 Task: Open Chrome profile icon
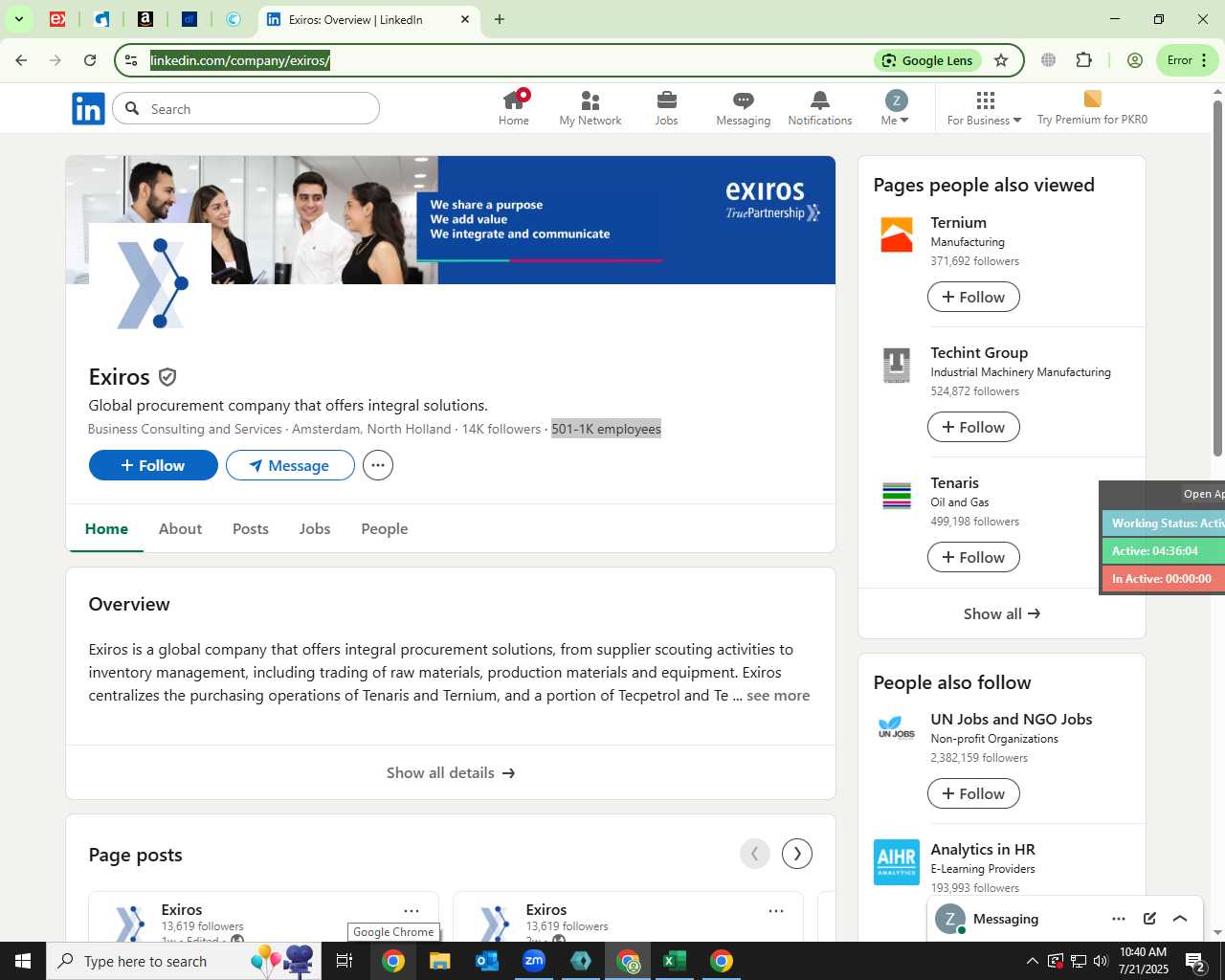pos(1135,60)
